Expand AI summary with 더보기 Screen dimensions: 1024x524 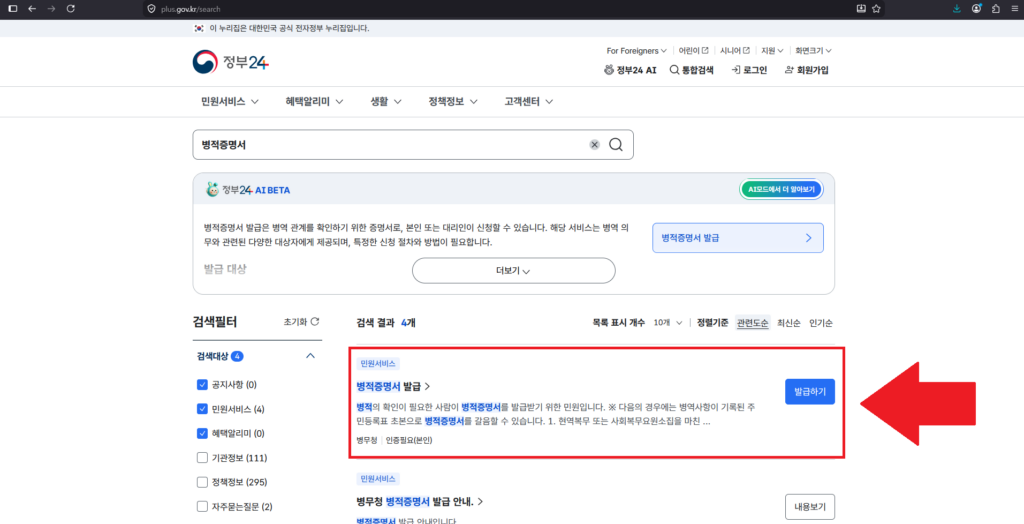click(x=513, y=270)
